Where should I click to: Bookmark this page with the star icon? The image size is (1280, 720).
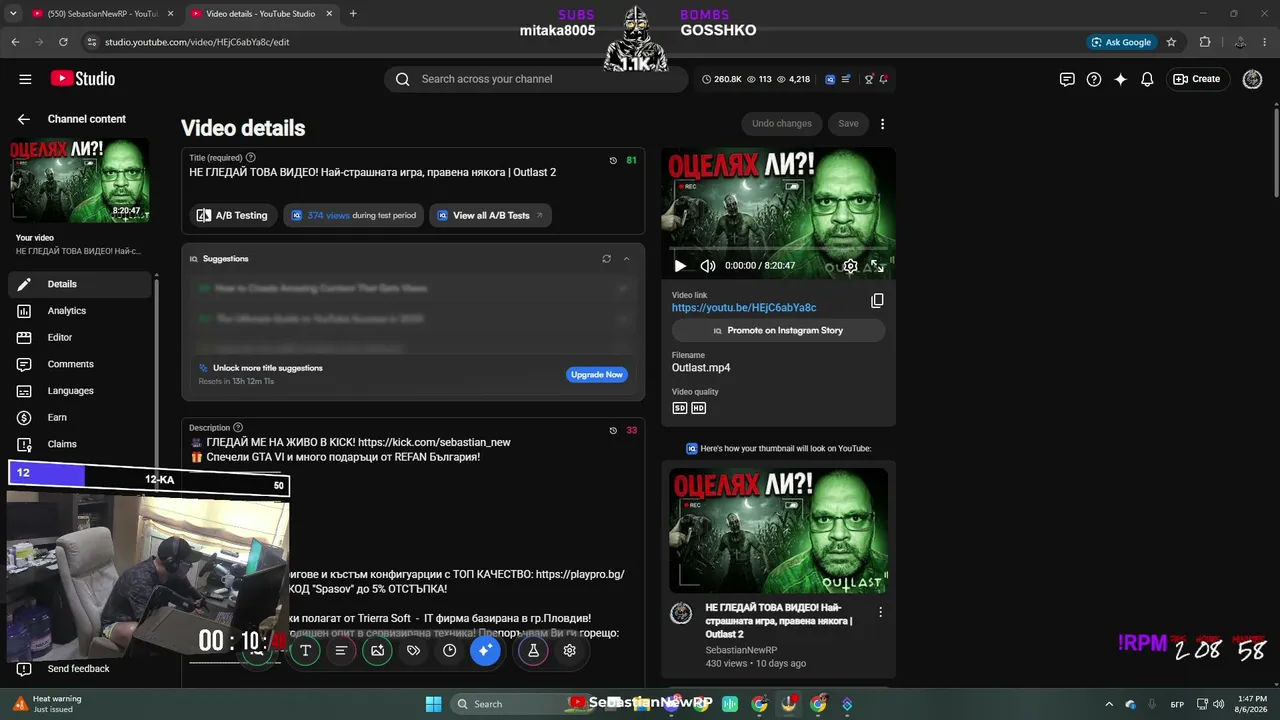point(1171,42)
